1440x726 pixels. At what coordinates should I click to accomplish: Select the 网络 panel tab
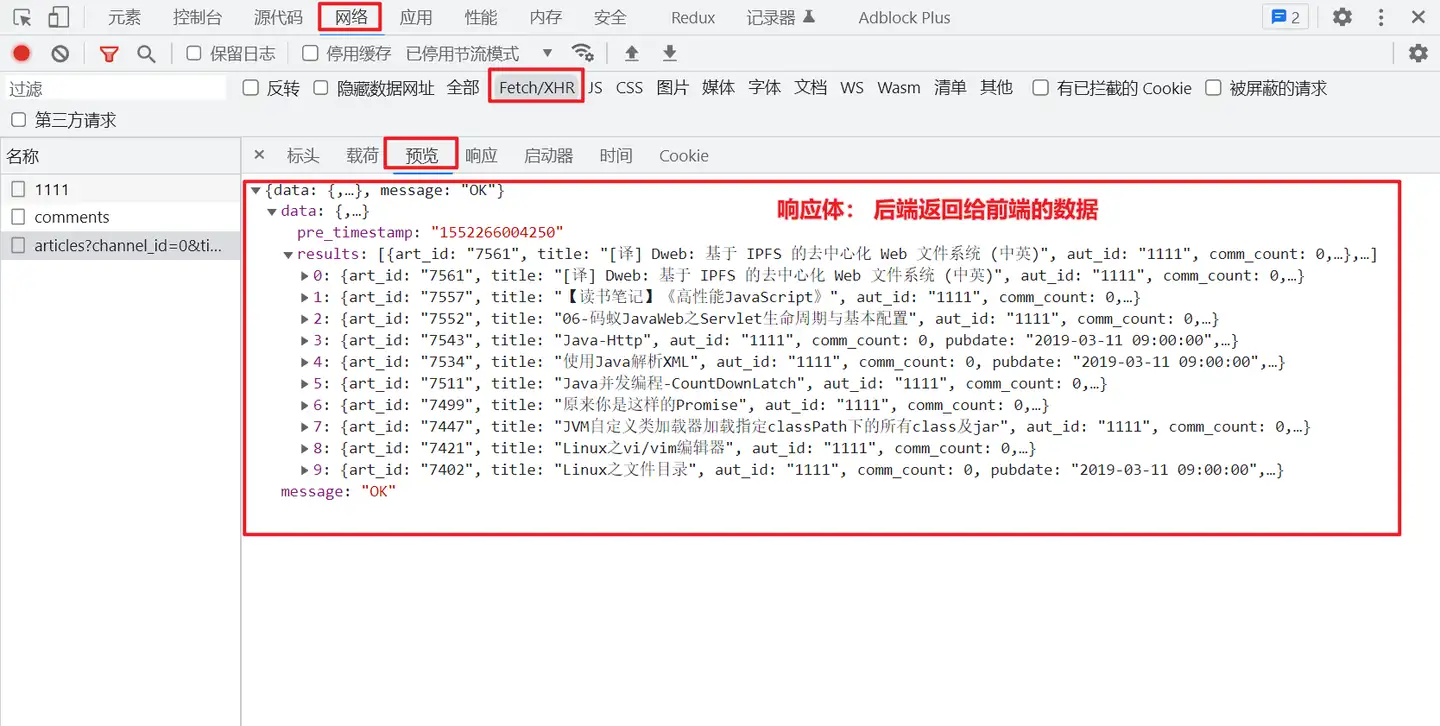click(351, 17)
